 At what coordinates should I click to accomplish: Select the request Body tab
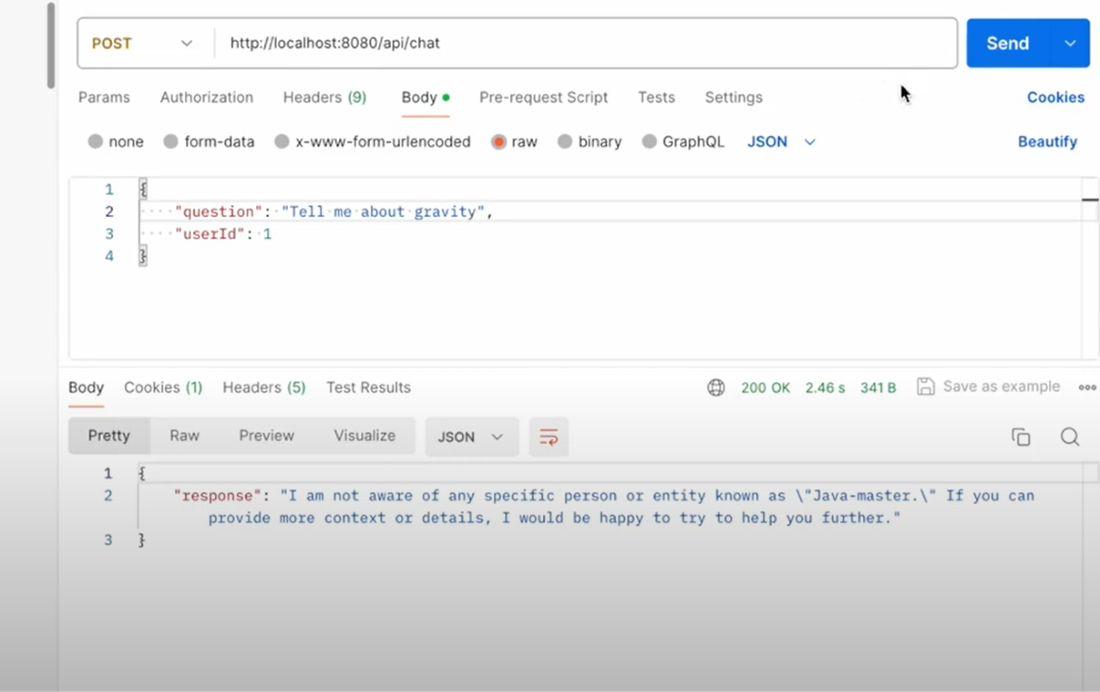tap(425, 98)
